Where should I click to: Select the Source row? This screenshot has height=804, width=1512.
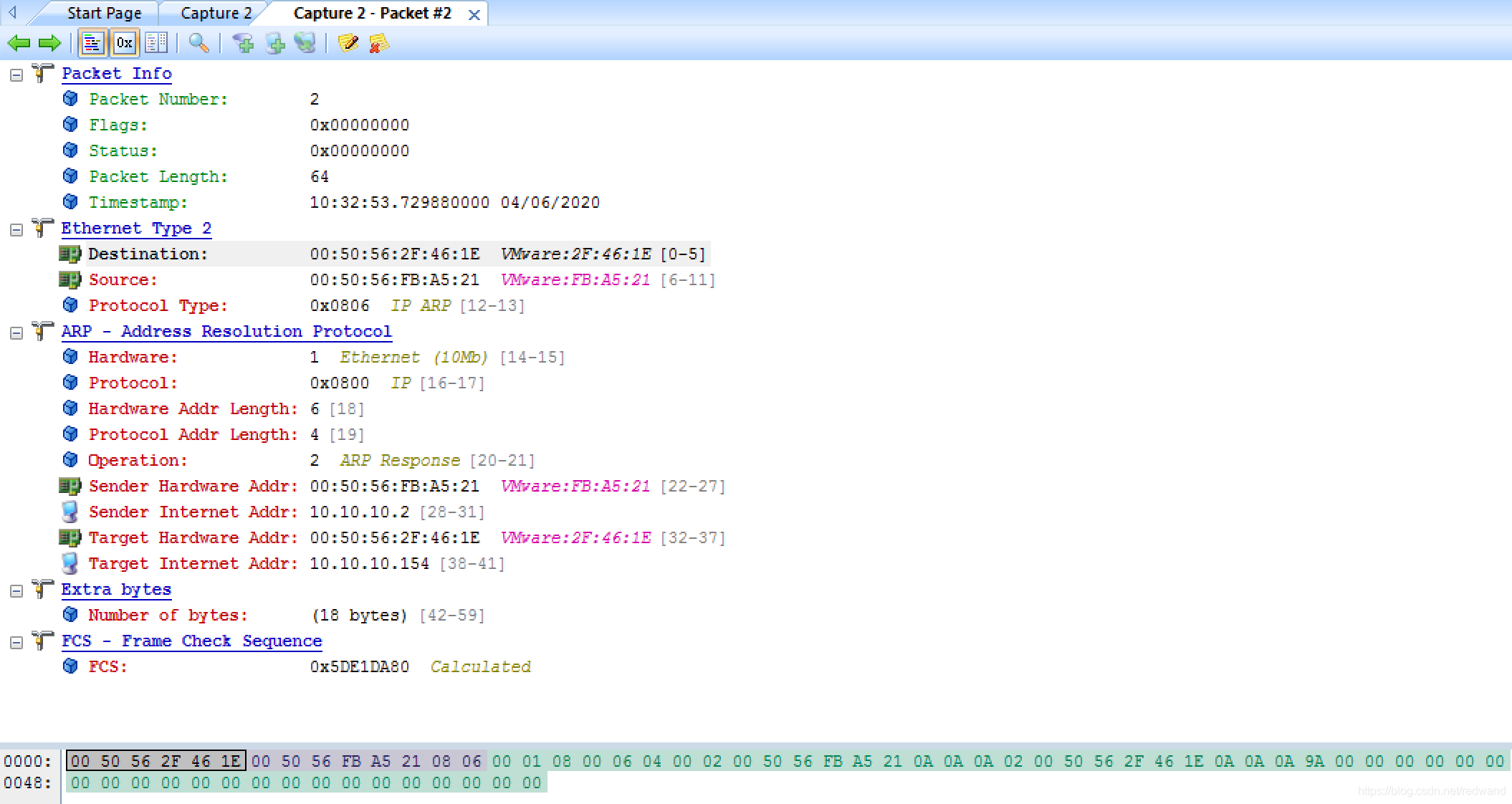pos(401,279)
